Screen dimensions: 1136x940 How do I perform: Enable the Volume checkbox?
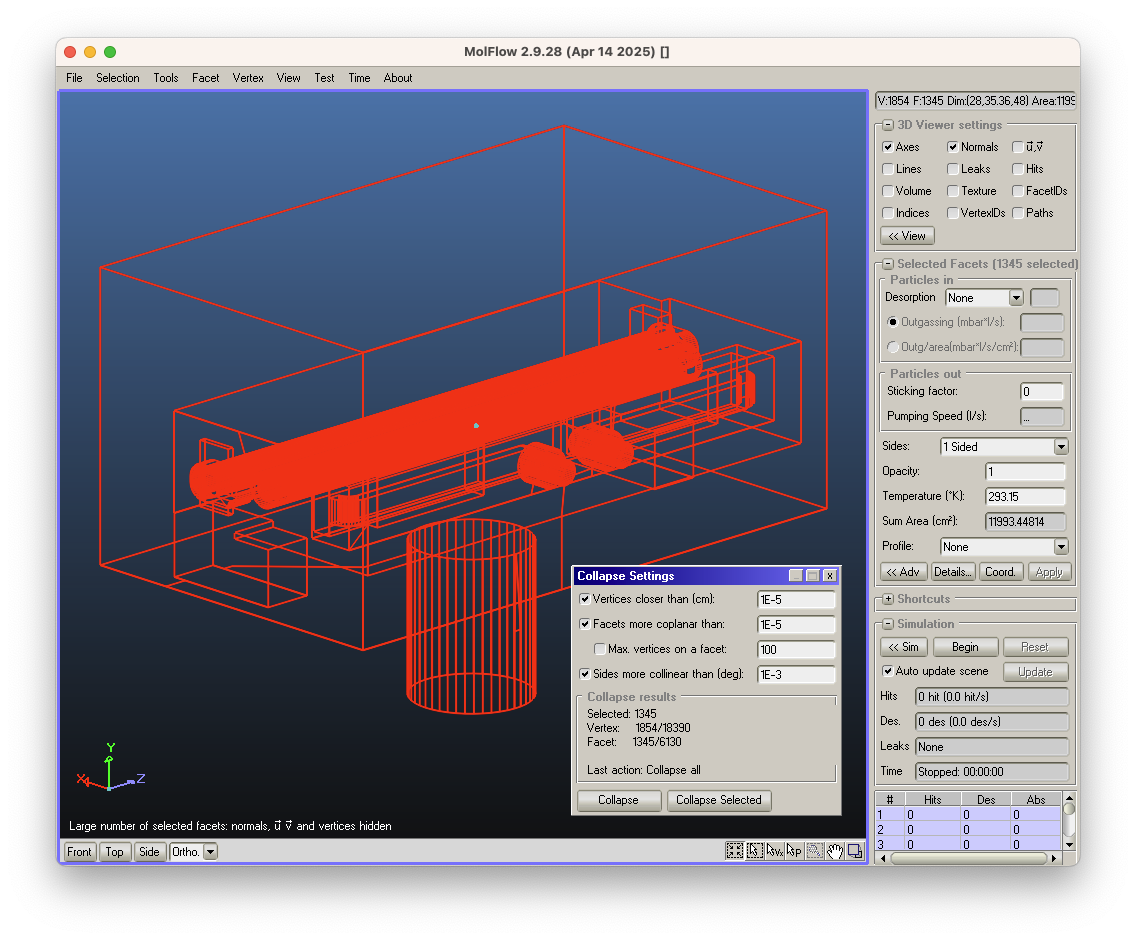(888, 191)
